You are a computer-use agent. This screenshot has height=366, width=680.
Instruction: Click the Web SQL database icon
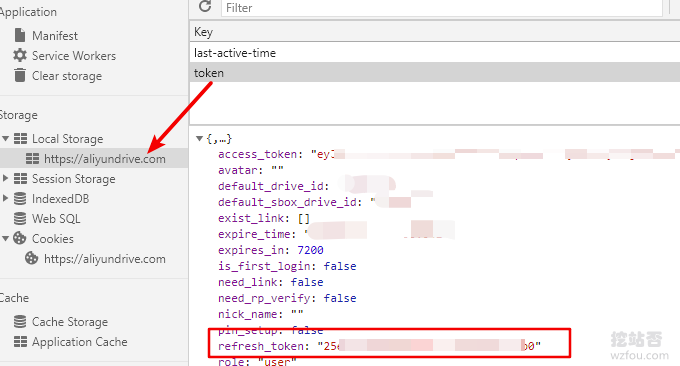[20, 219]
